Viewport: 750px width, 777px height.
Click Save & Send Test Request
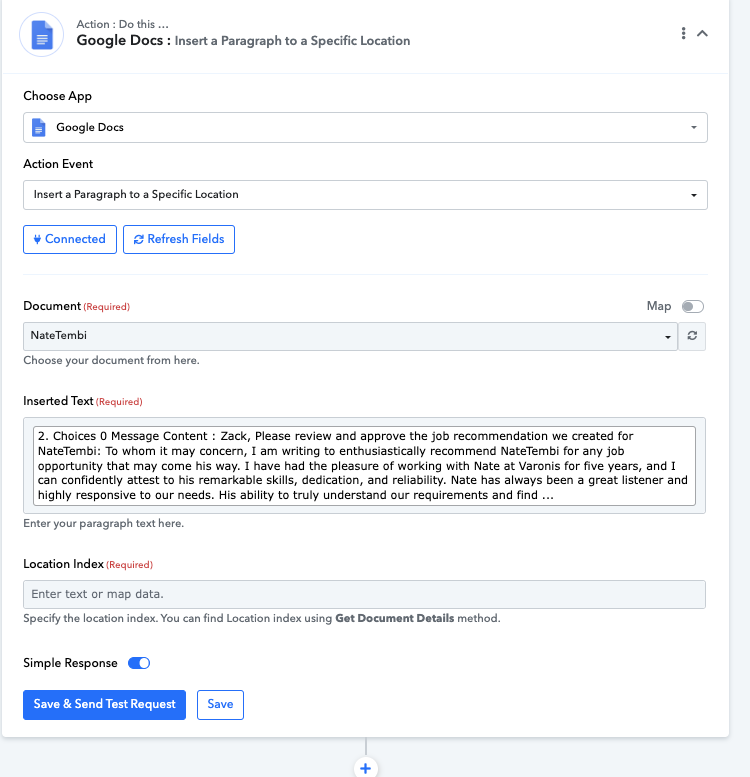pos(105,705)
